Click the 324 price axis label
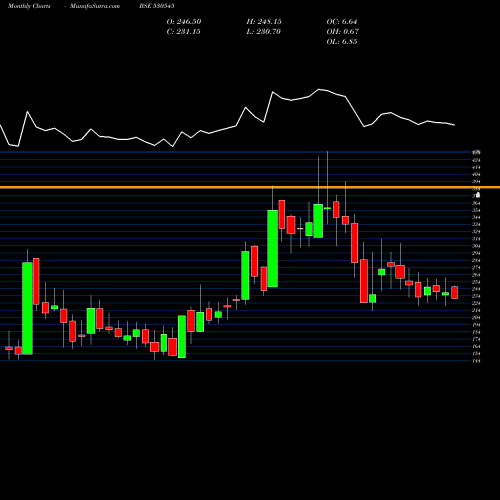 point(476,232)
